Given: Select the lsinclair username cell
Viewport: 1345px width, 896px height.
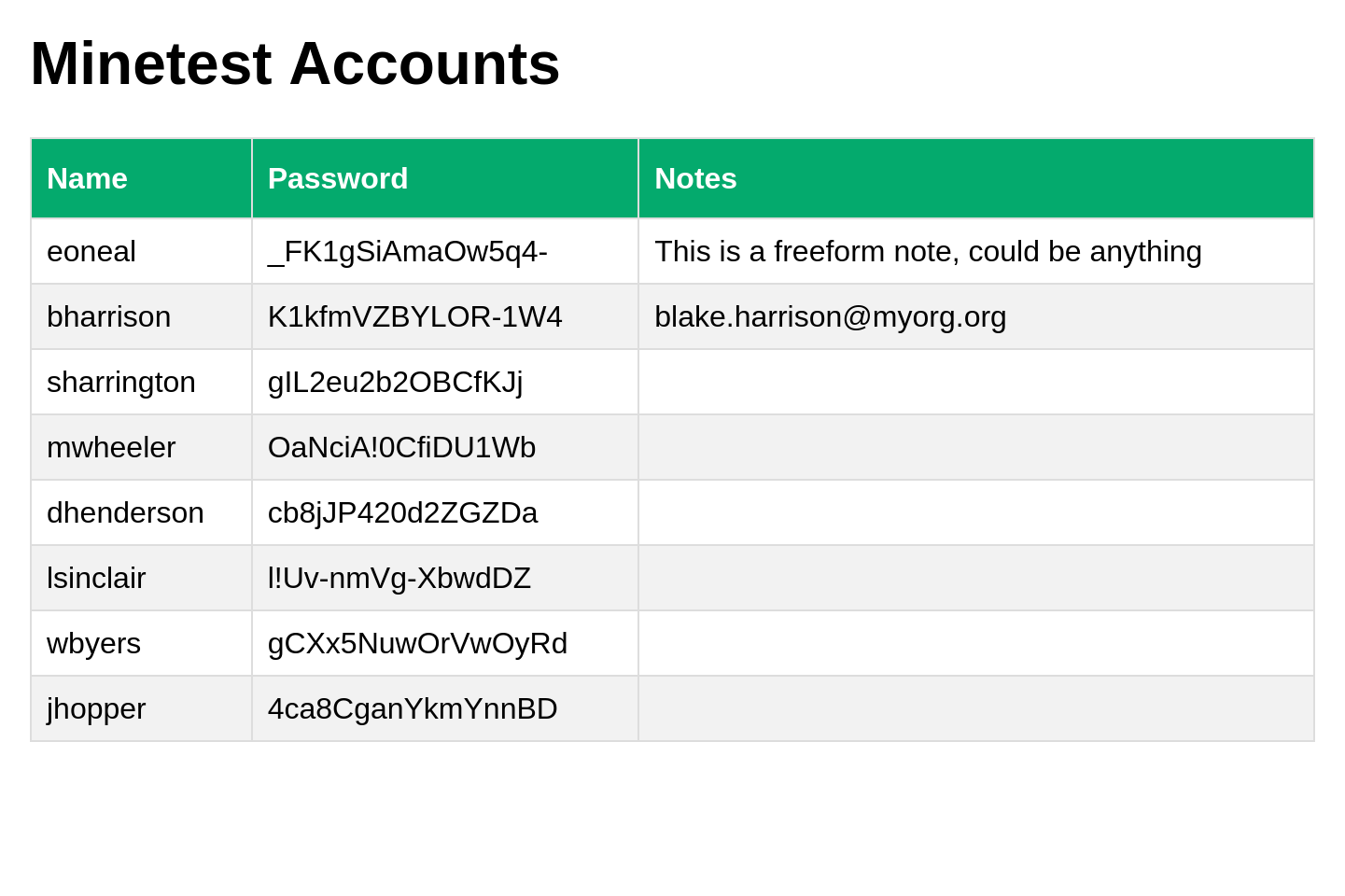Looking at the screenshot, I should [x=96, y=578].
